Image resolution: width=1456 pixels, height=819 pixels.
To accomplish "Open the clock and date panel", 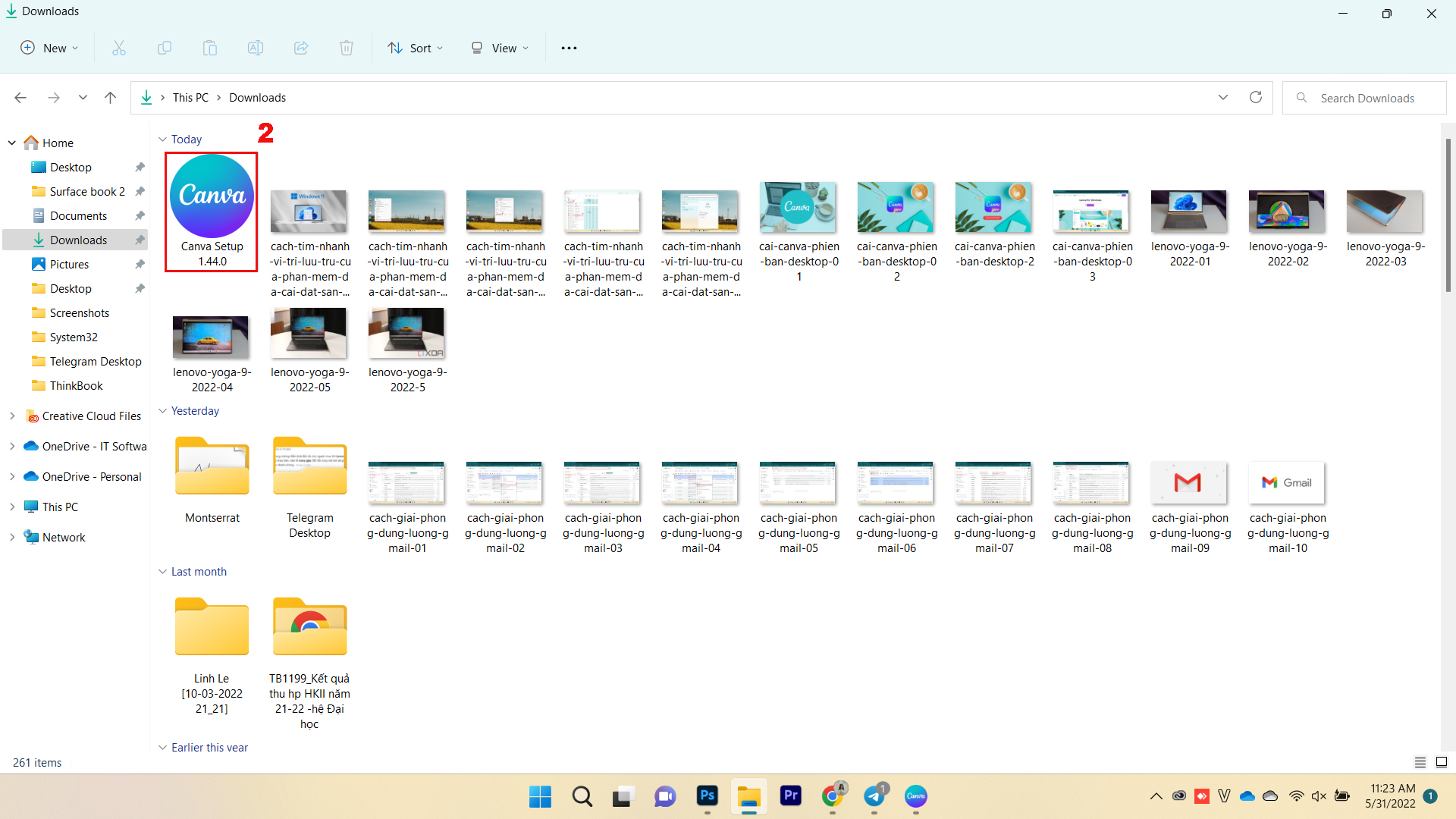I will tap(1392, 796).
